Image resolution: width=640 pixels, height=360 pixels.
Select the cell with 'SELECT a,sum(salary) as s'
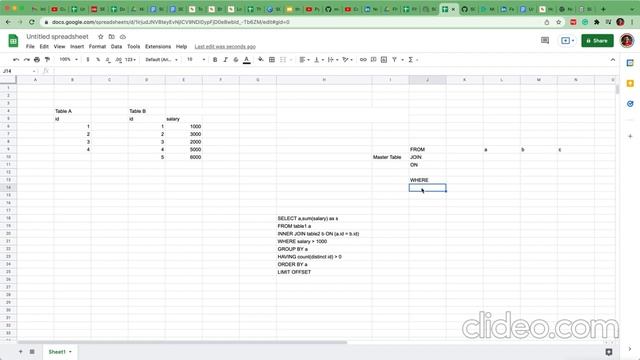coord(324,218)
